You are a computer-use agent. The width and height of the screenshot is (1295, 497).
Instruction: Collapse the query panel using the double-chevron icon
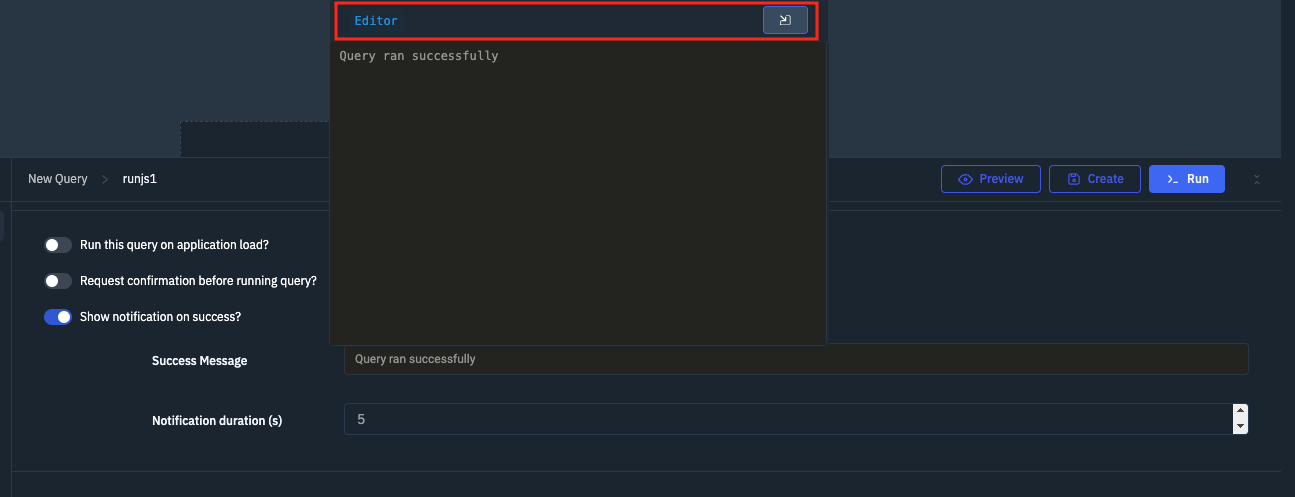point(1257,179)
